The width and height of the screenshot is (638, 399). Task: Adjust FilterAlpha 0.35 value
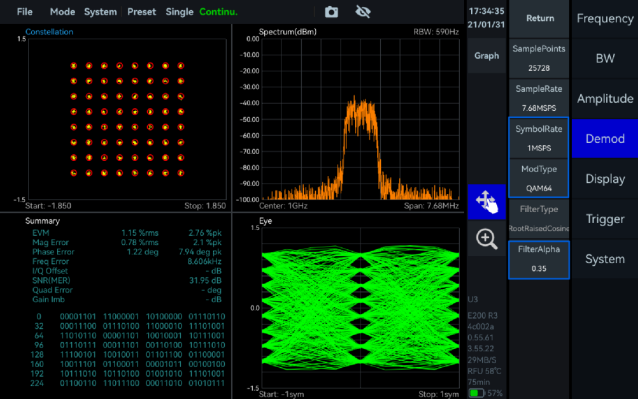(539, 259)
